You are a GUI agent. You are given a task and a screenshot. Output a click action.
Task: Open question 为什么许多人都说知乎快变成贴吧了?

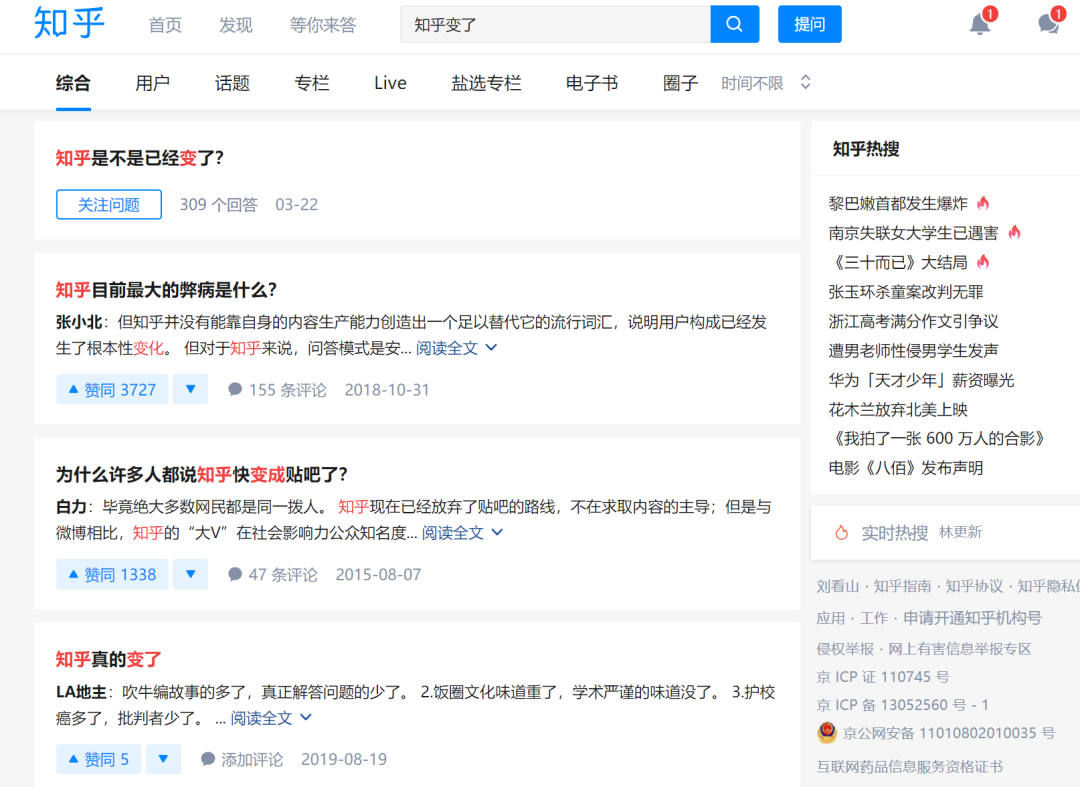[x=202, y=474]
